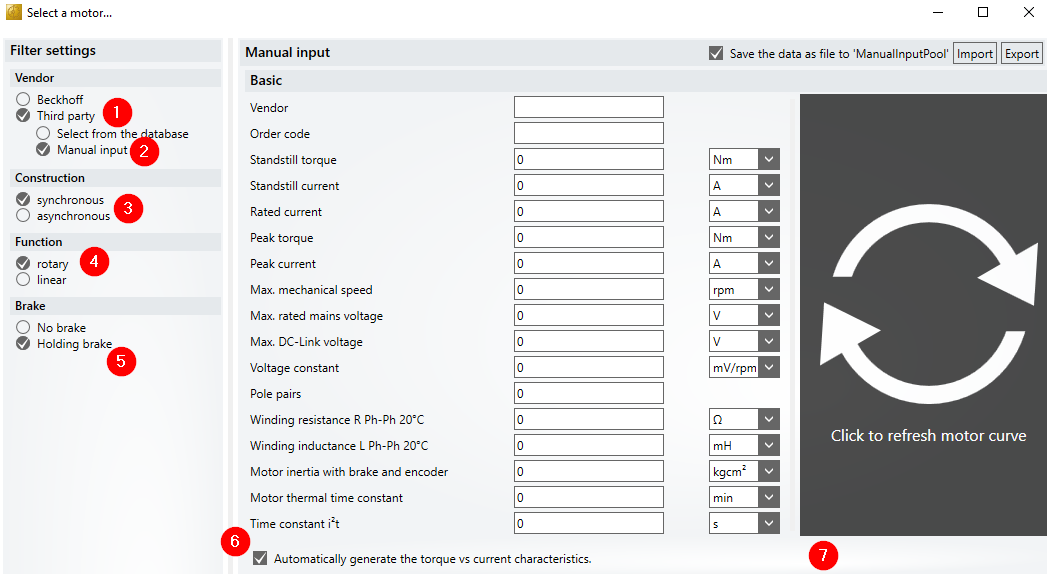
Task: Open the Voltage constant unit dropdown
Action: tap(767, 368)
